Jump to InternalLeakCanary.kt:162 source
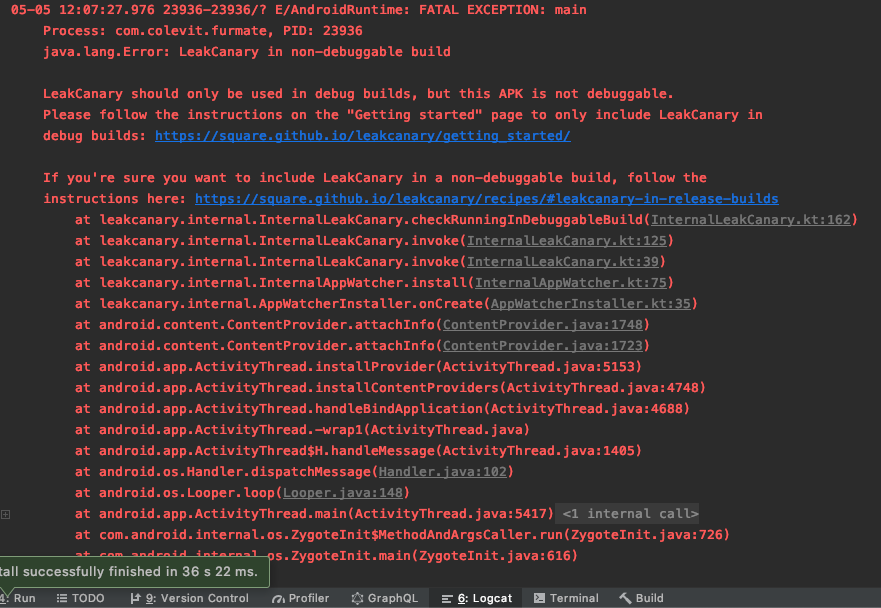 (751, 219)
